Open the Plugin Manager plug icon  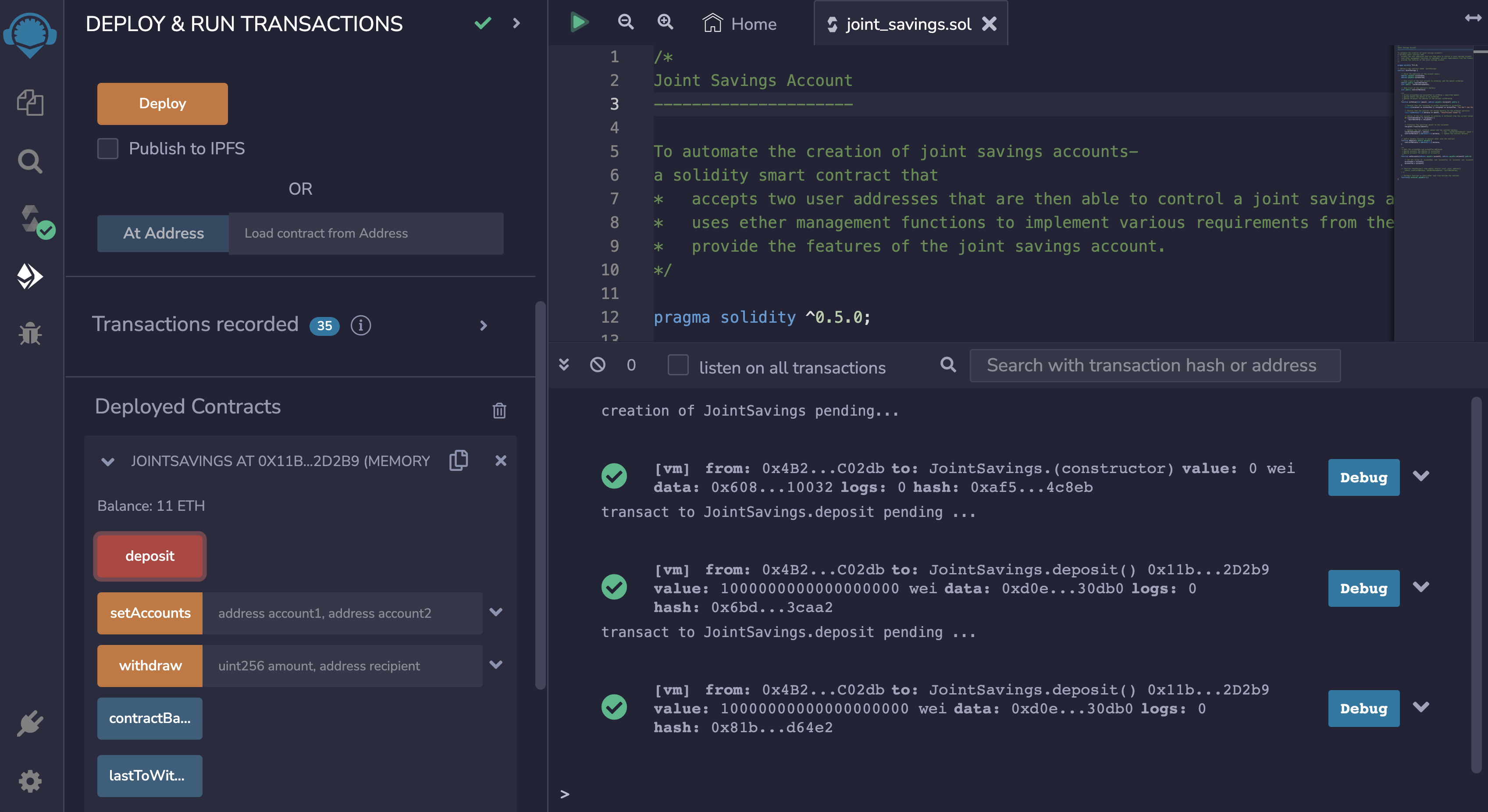30,723
